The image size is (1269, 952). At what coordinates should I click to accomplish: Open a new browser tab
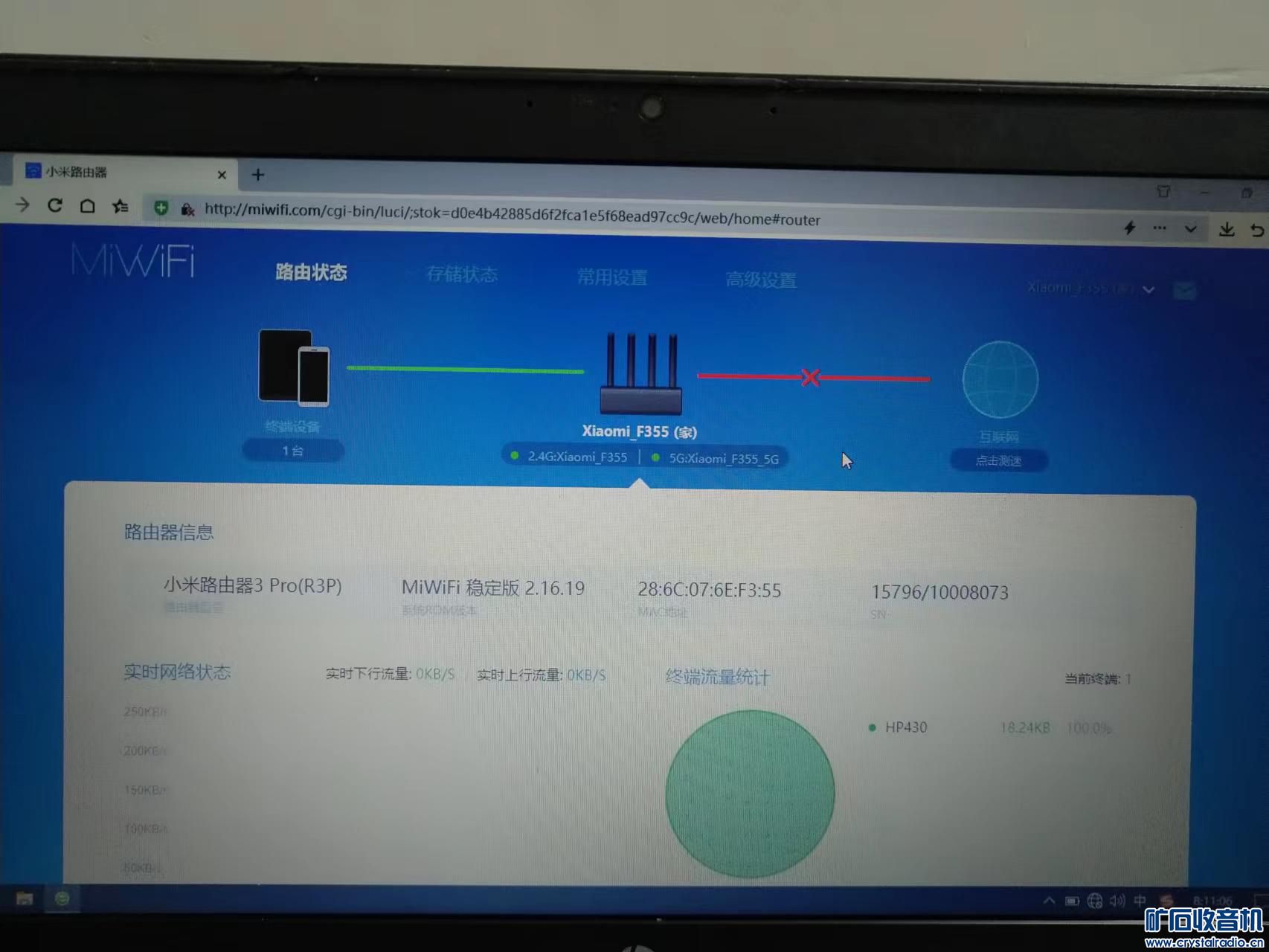pos(258,175)
